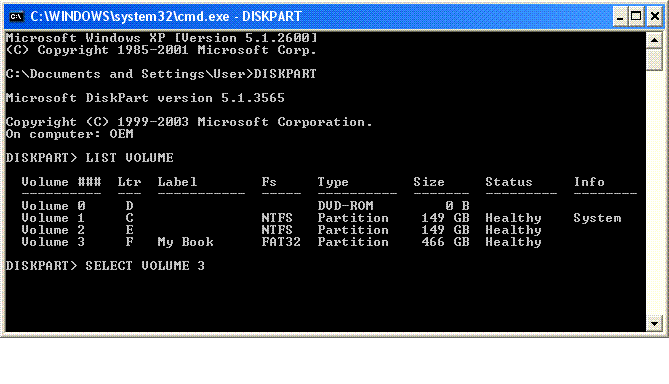
Task: Click the 'C:\Documents and Settings\User>DISKPART' line
Action: pos(161,74)
